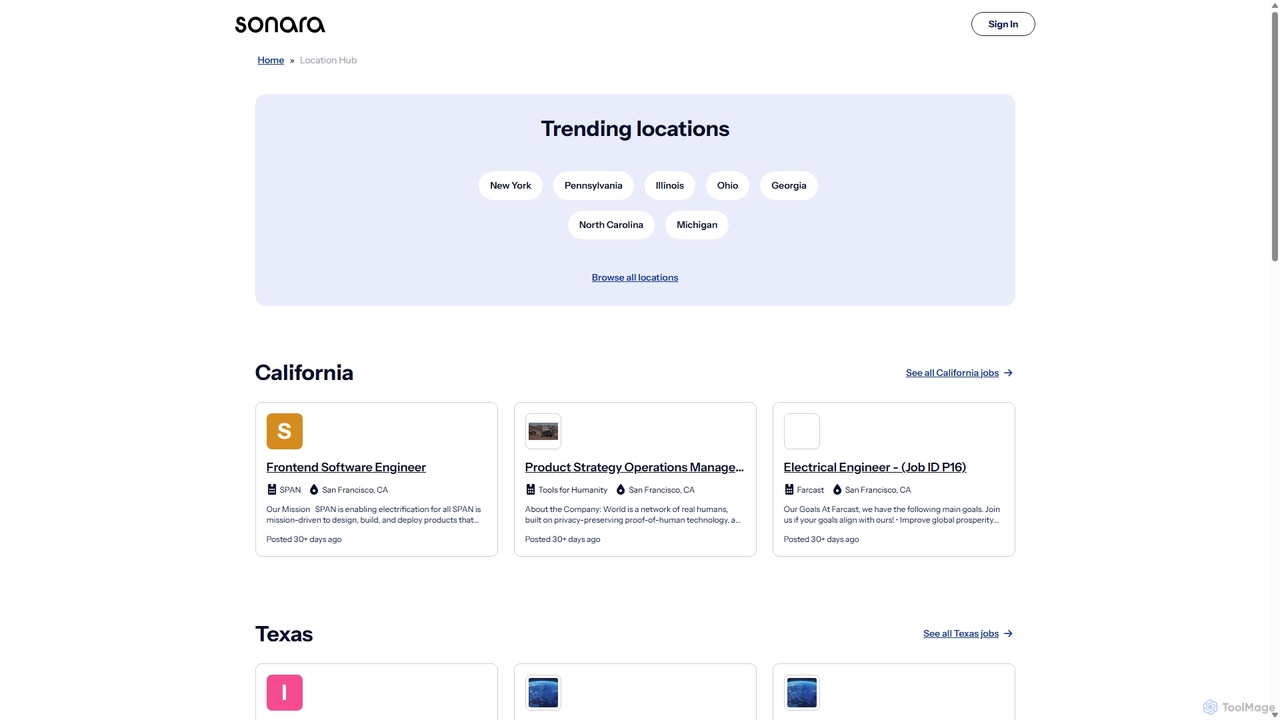Click building icon next to SPAN
1280x720 pixels.
coord(271,490)
